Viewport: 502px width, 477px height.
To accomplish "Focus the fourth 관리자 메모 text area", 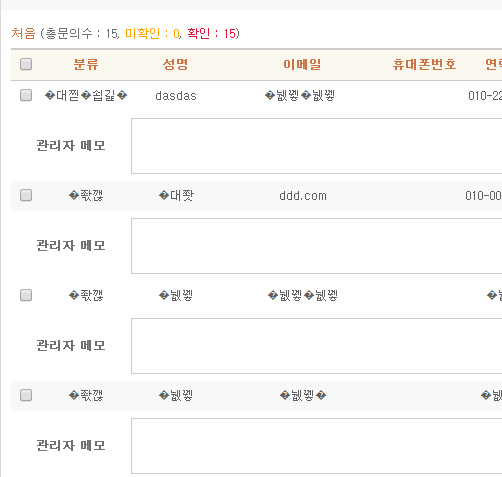I will tap(317, 446).
